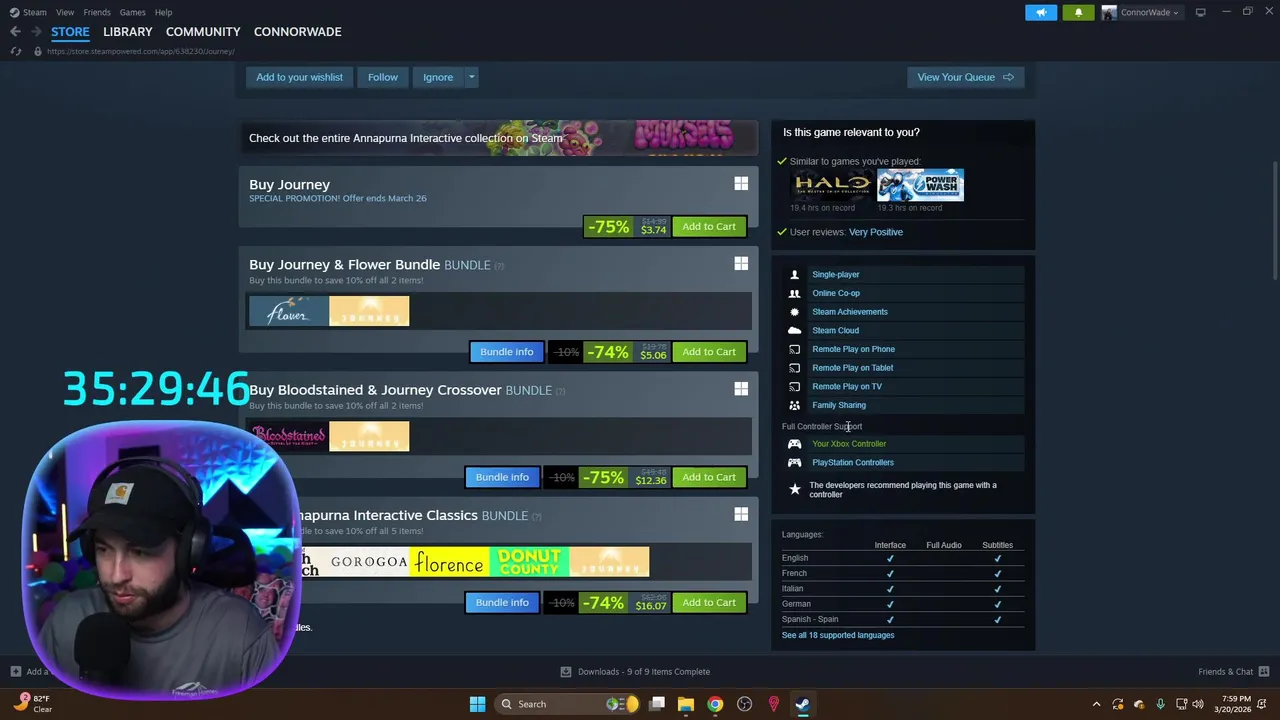The image size is (1280, 720).
Task: Click the Gorogoa thumbnail
Action: click(x=369, y=561)
